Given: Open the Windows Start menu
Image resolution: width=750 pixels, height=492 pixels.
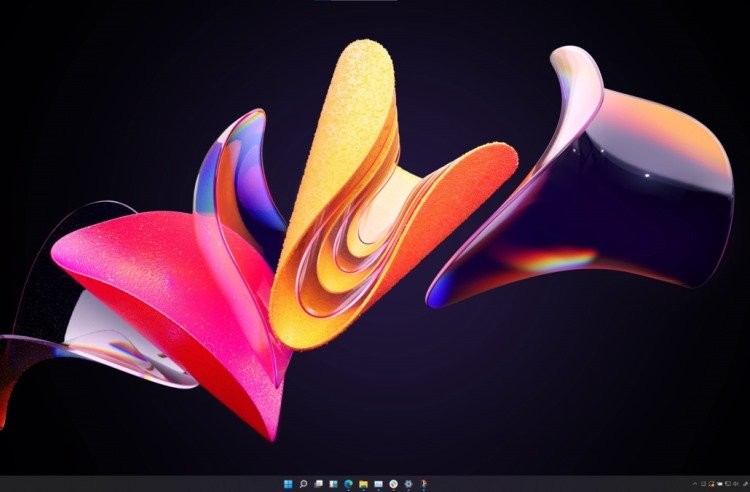Looking at the screenshot, I should pyautogui.click(x=288, y=484).
